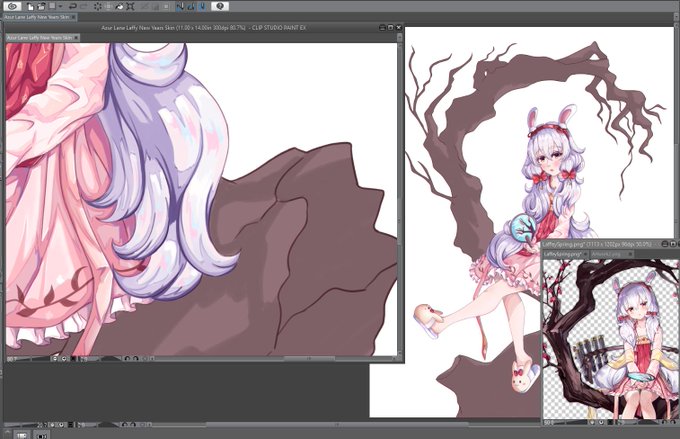Screen dimensions: 680x439
Task: Rotate left in the 80.7% window
Action: click(127, 359)
